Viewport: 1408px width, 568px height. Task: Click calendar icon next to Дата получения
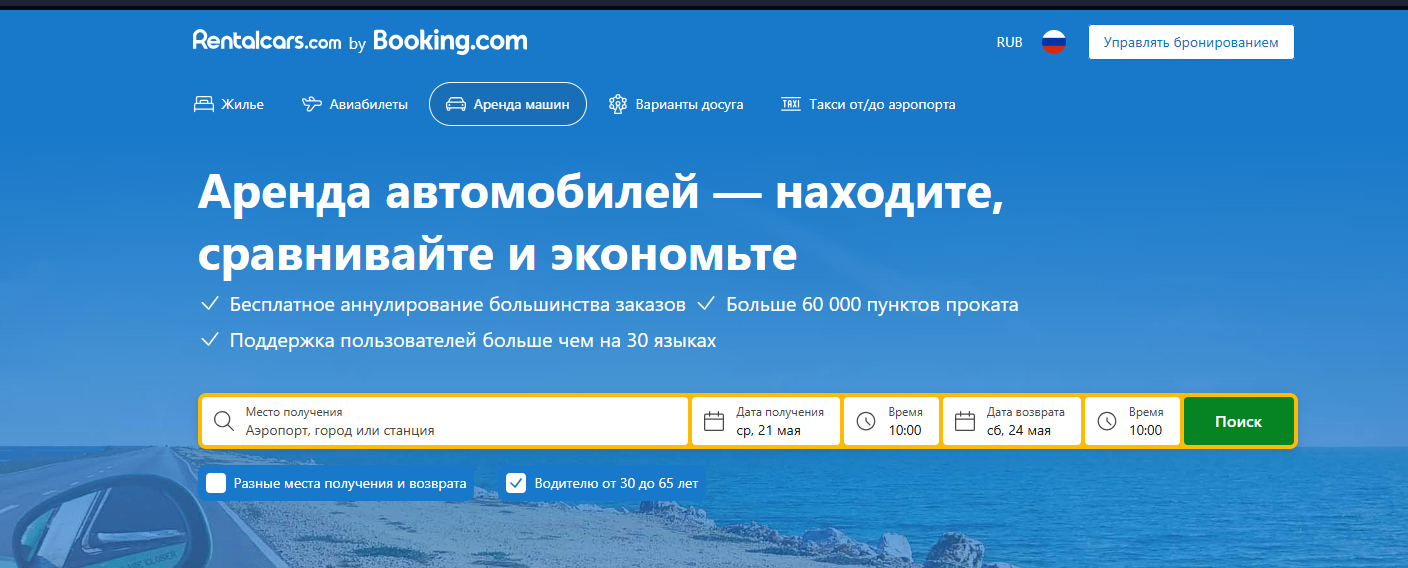(714, 421)
